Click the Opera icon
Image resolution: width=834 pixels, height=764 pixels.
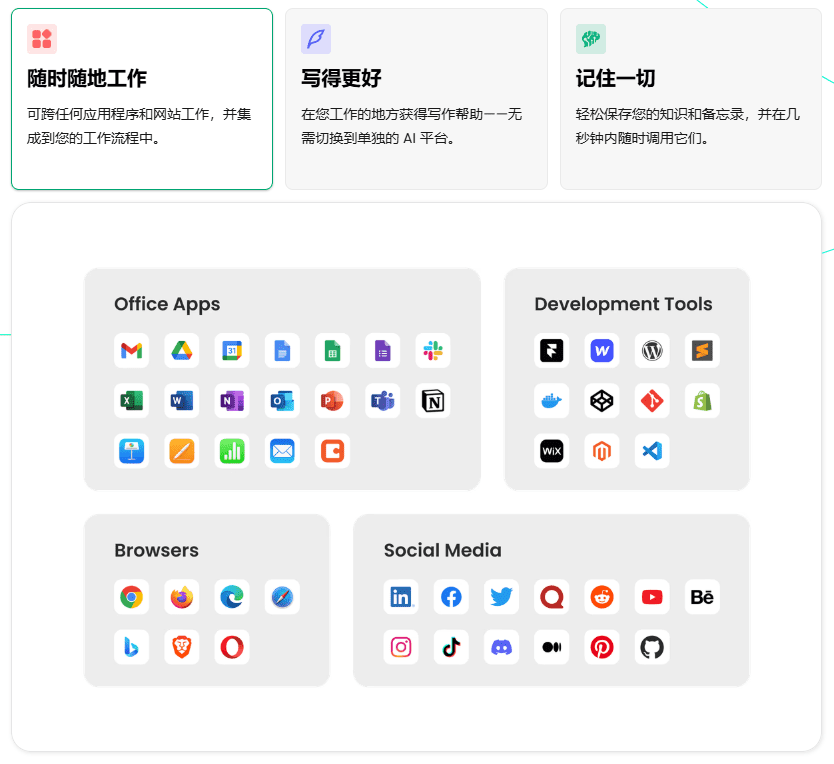232,647
